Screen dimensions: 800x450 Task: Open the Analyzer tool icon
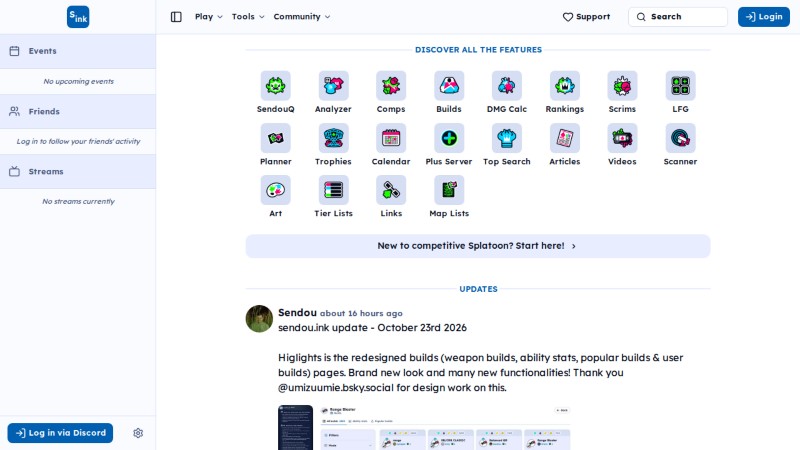coord(333,86)
